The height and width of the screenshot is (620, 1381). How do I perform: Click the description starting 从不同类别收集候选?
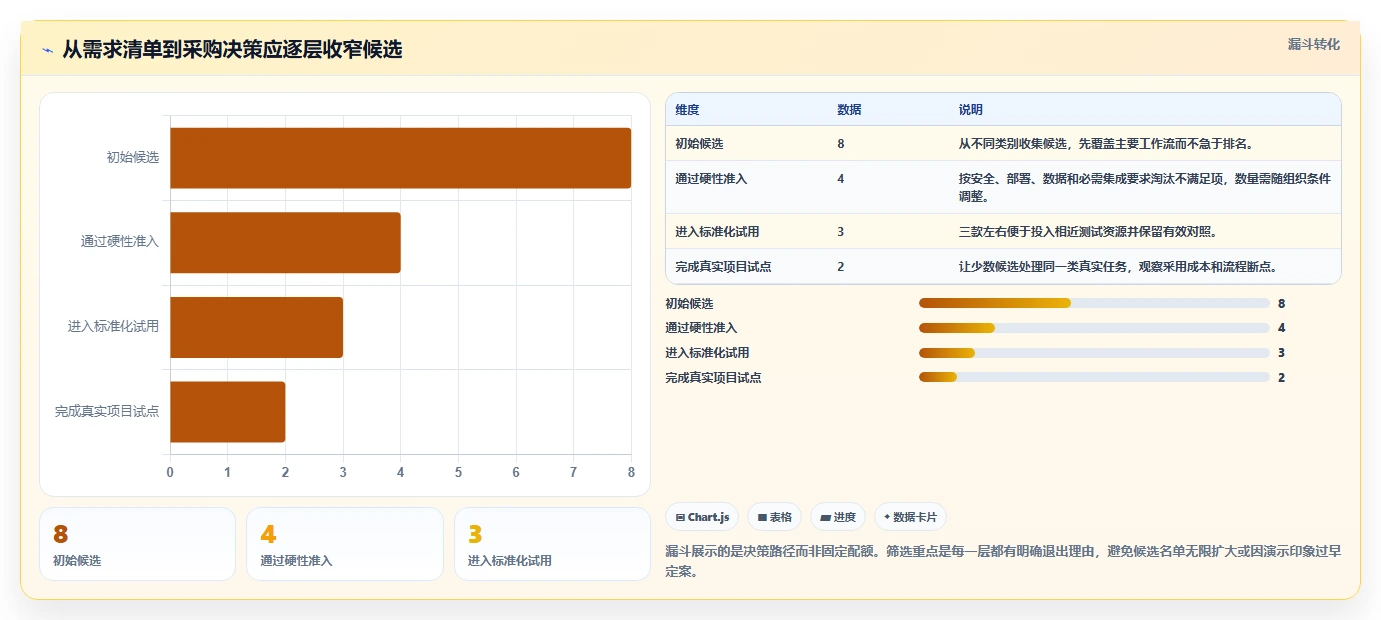1106,144
